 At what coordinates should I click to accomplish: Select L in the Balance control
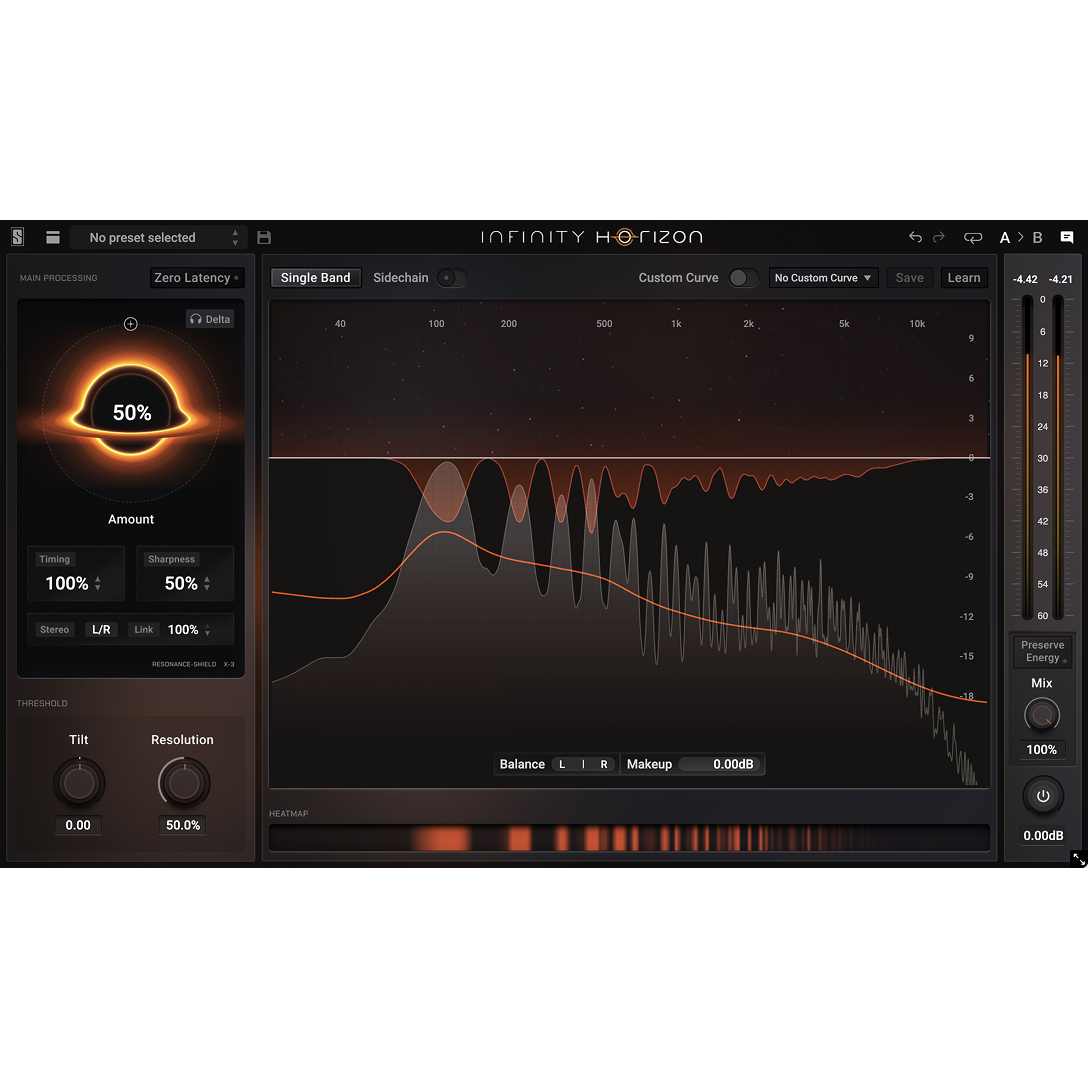coord(561,763)
